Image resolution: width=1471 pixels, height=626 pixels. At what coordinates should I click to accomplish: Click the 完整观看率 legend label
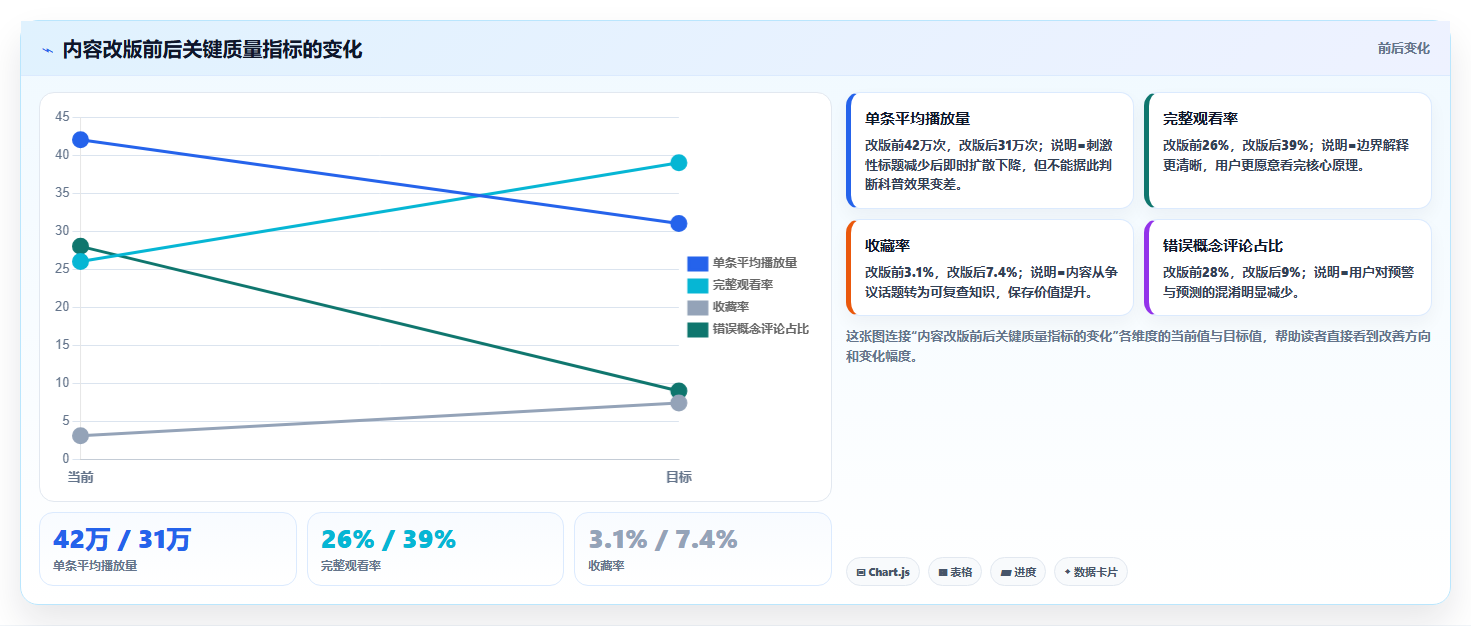click(743, 285)
